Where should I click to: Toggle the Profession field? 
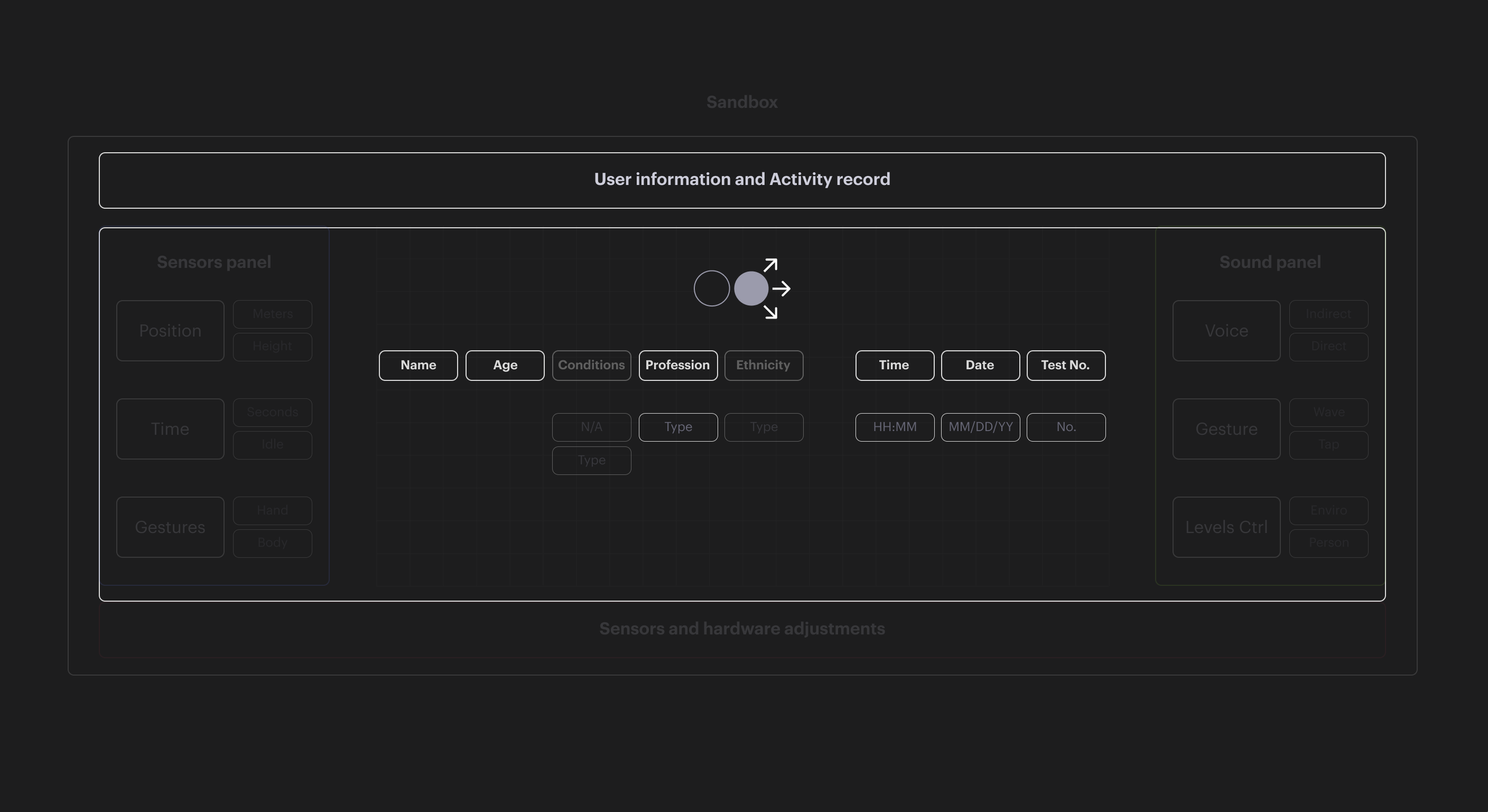click(x=678, y=365)
